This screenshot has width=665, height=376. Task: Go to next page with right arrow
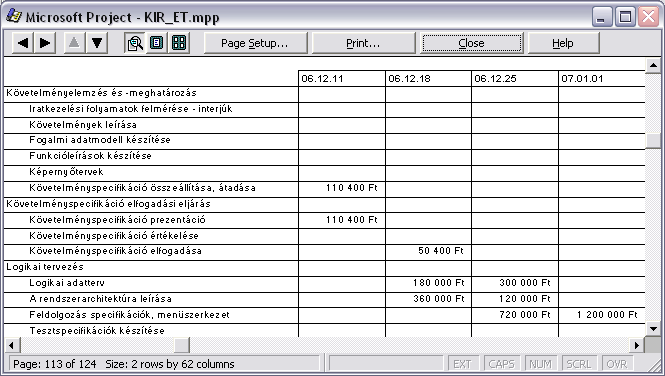click(x=45, y=43)
